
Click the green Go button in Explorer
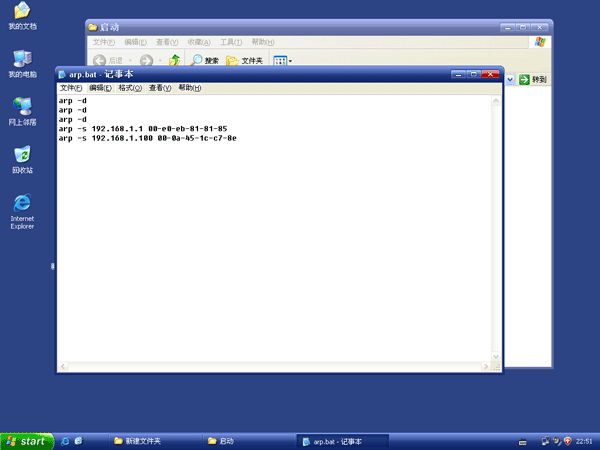(533, 80)
